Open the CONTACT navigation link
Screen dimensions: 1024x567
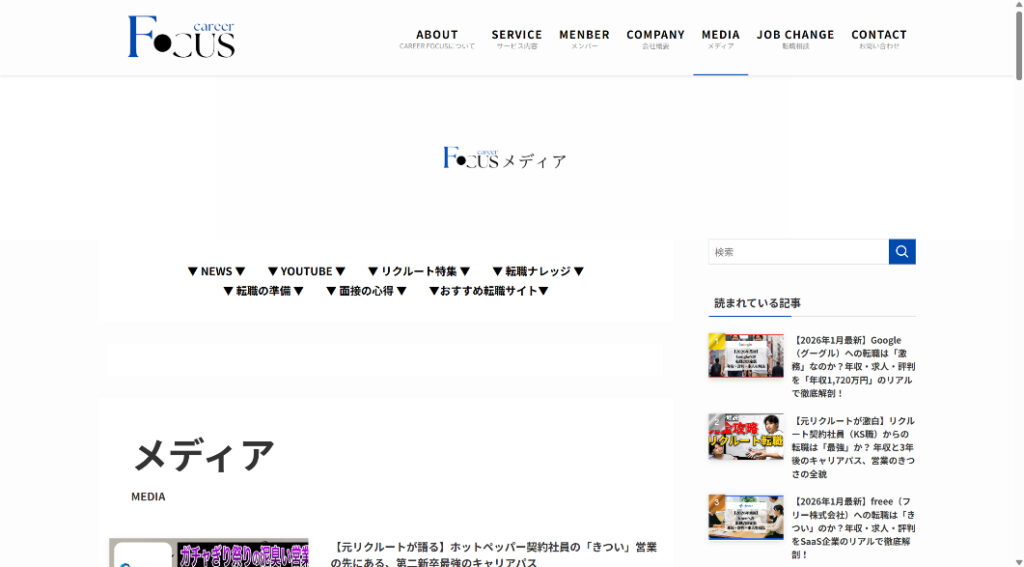(x=879, y=38)
